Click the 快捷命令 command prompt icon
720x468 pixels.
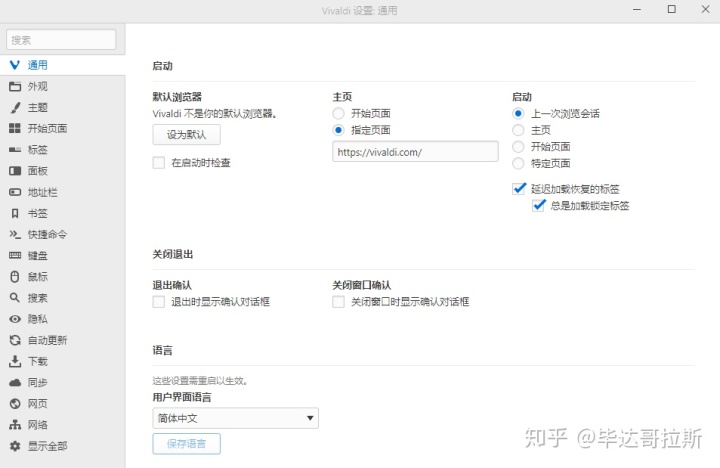[x=15, y=234]
